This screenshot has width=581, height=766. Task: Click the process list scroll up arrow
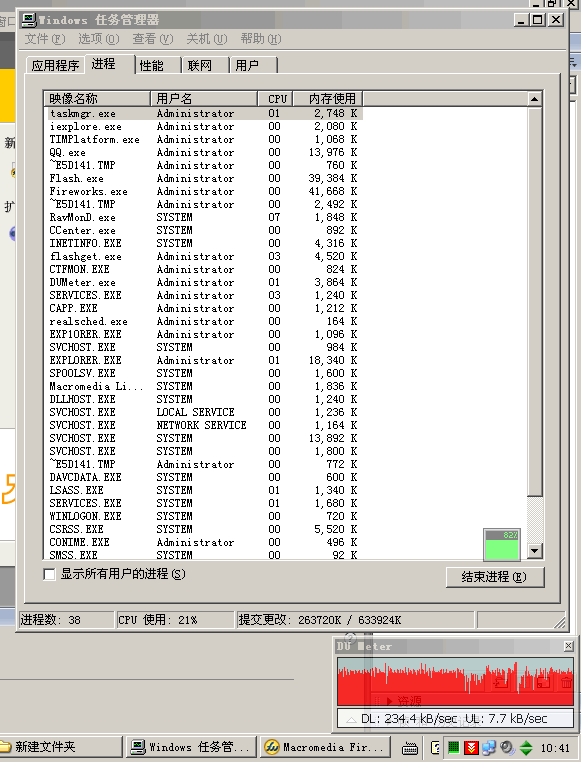pos(535,99)
